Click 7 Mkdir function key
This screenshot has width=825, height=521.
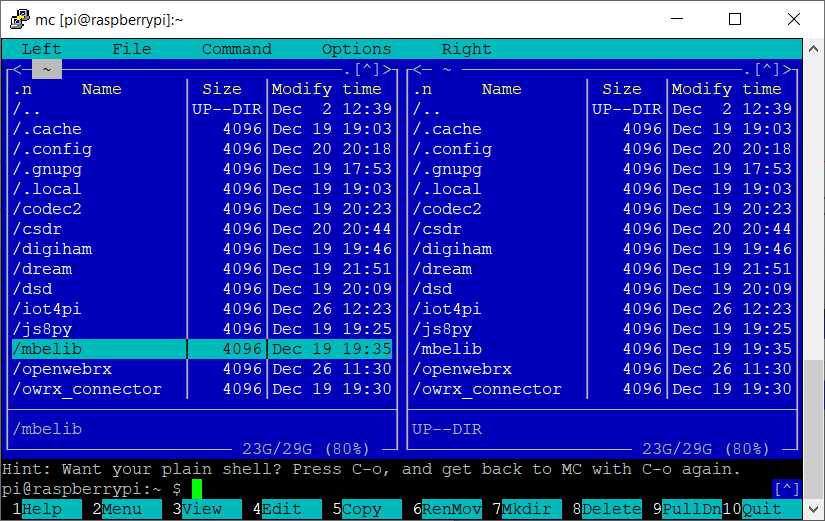point(527,509)
